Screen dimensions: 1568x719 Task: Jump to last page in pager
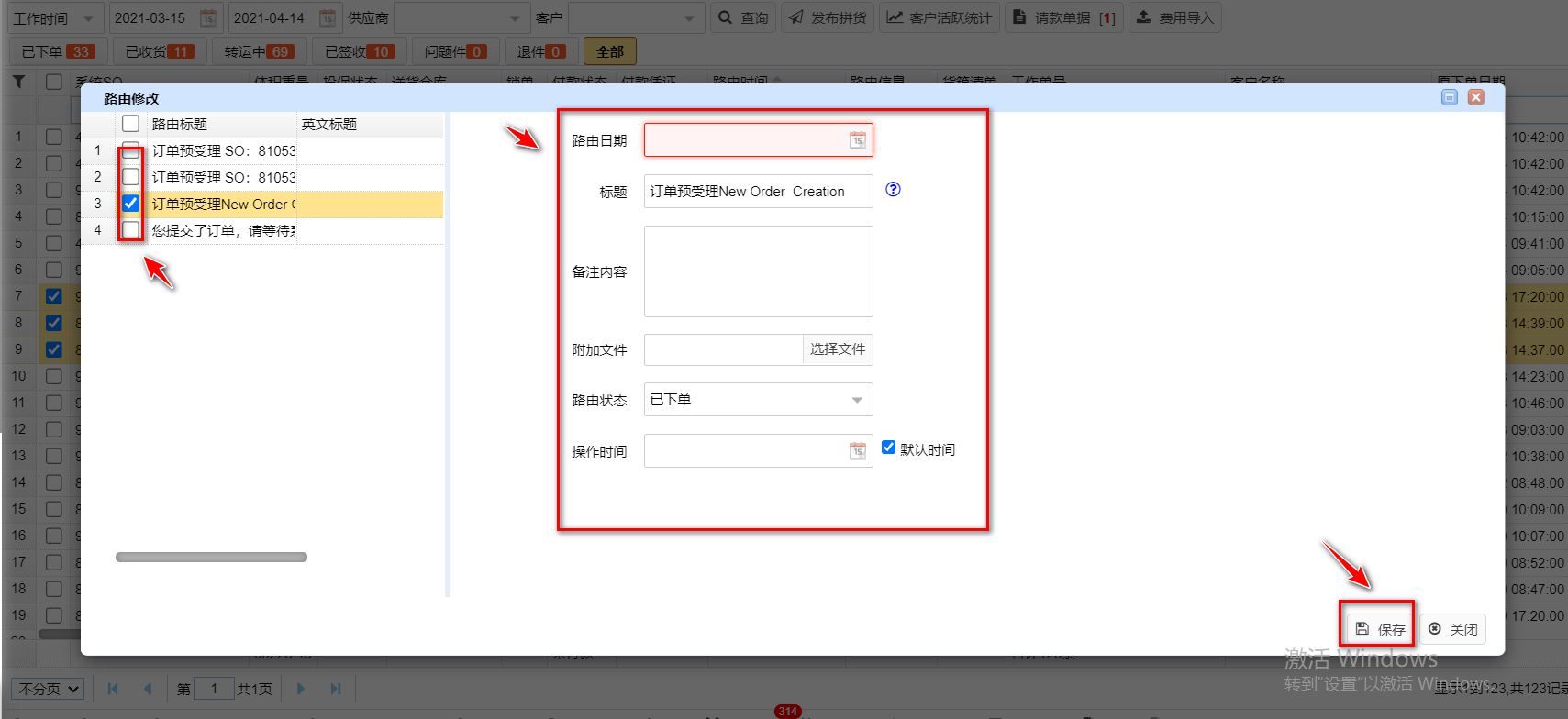click(336, 689)
